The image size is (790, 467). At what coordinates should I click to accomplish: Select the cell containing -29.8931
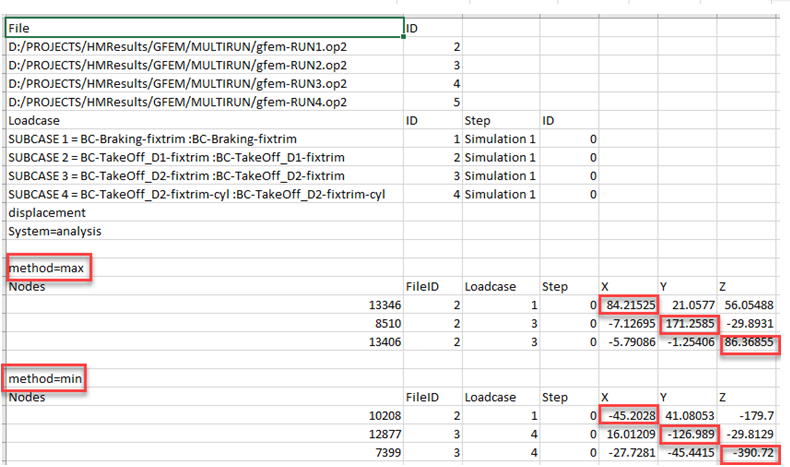[746, 323]
